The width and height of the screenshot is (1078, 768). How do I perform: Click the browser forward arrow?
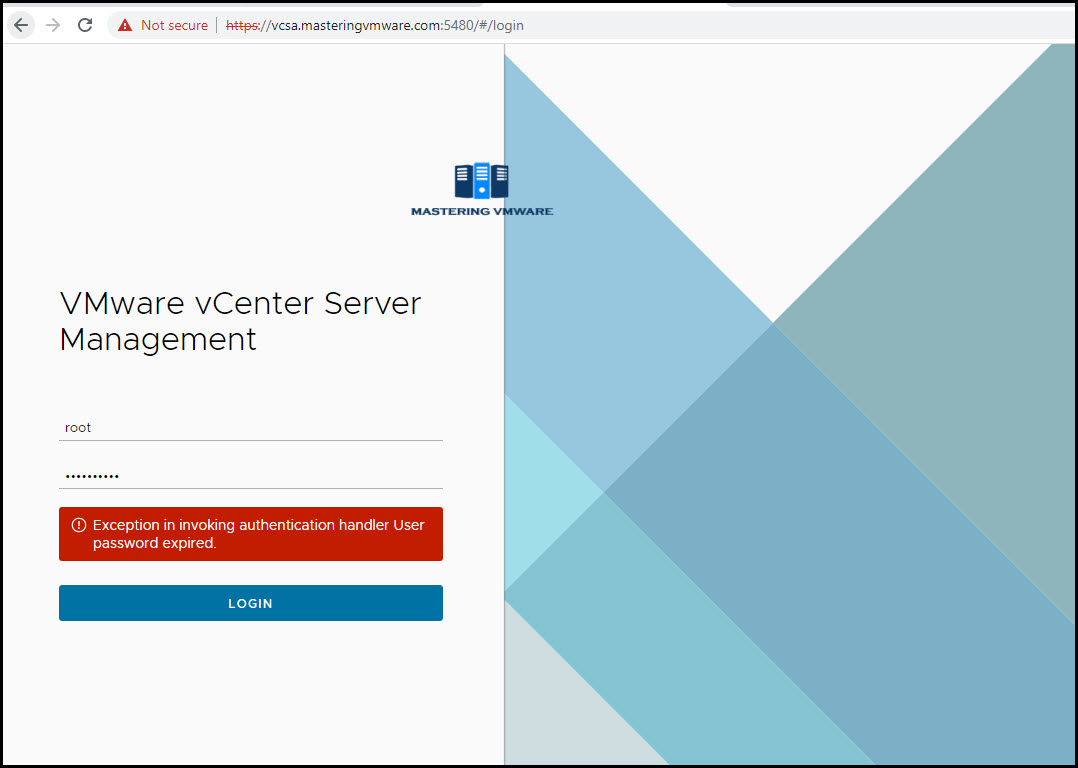[53, 25]
